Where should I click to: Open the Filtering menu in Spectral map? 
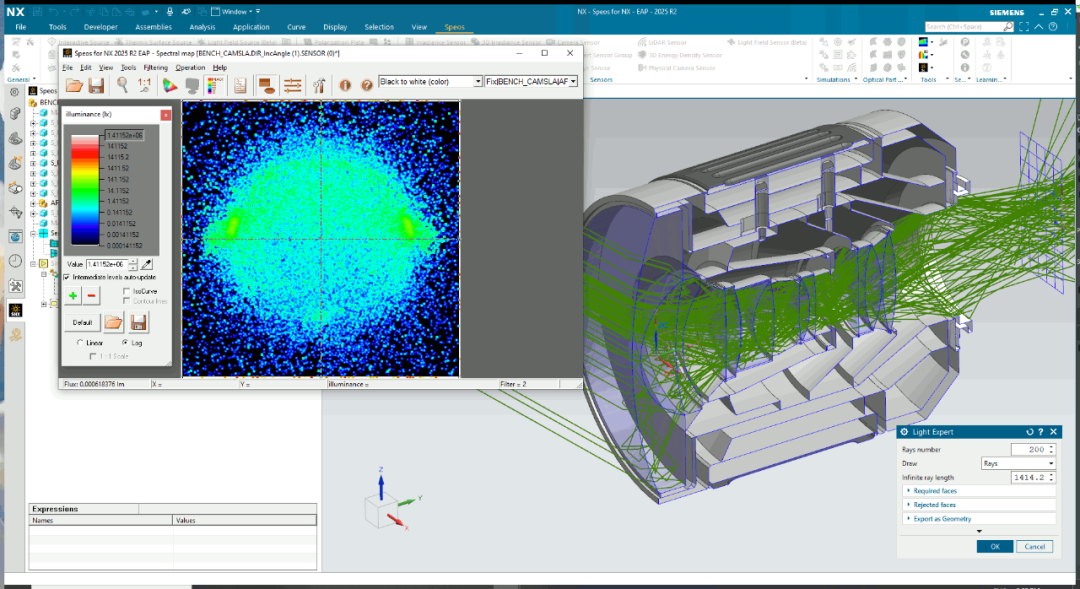[x=156, y=68]
